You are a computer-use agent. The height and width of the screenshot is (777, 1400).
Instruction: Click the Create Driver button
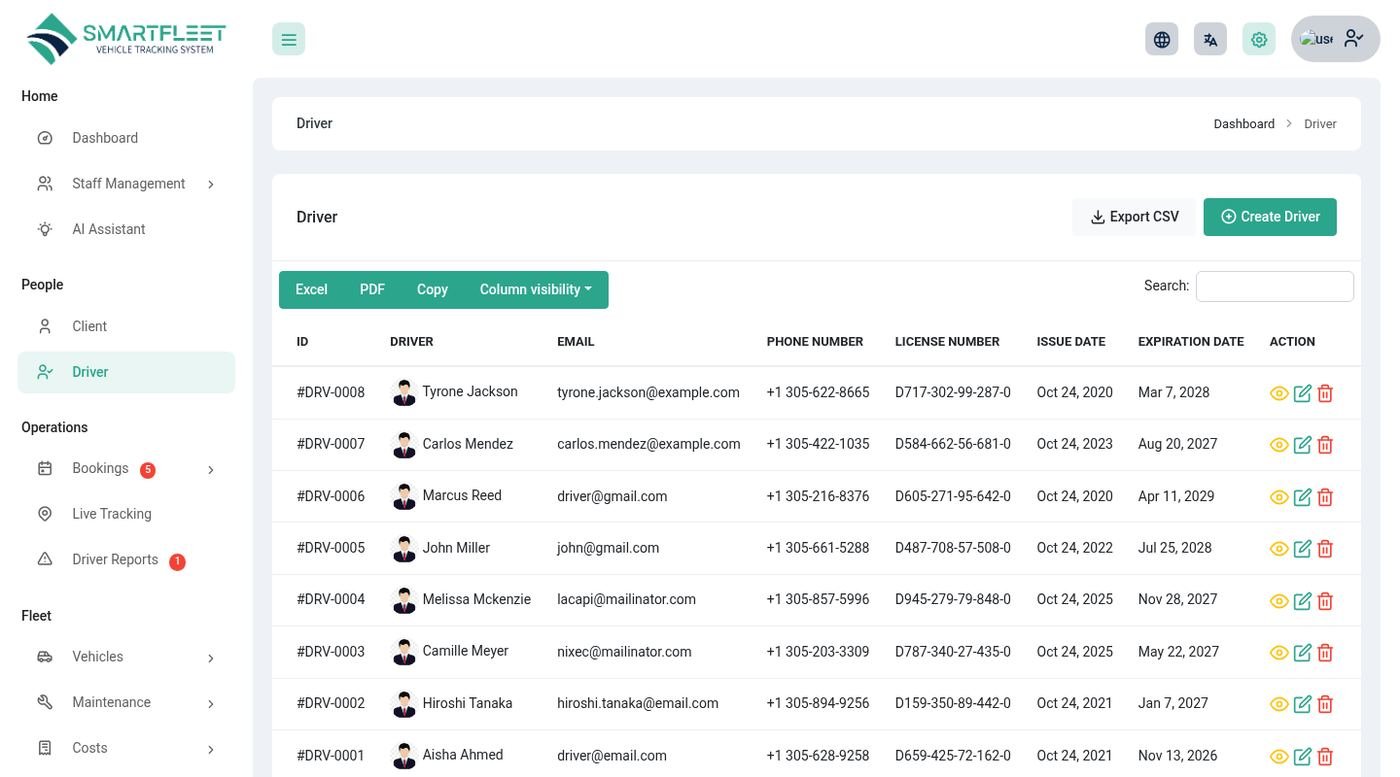tap(1270, 217)
